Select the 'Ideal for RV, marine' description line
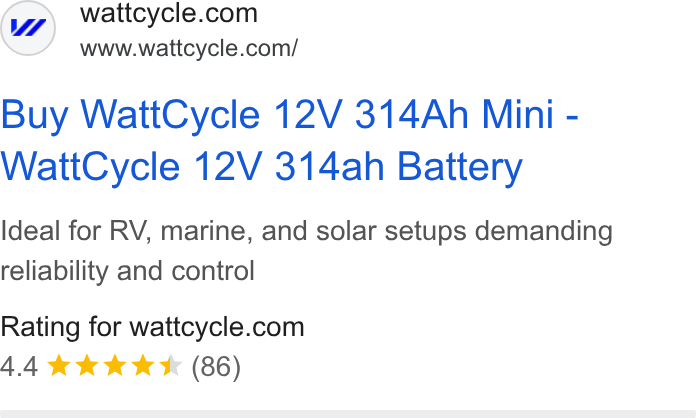696x418 pixels. pyautogui.click(x=306, y=231)
